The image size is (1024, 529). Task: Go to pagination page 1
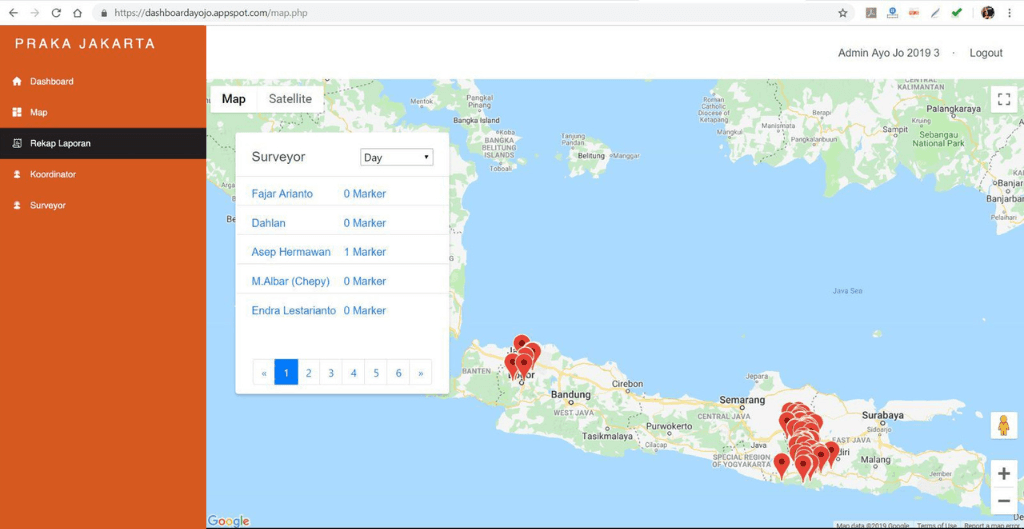tap(286, 372)
